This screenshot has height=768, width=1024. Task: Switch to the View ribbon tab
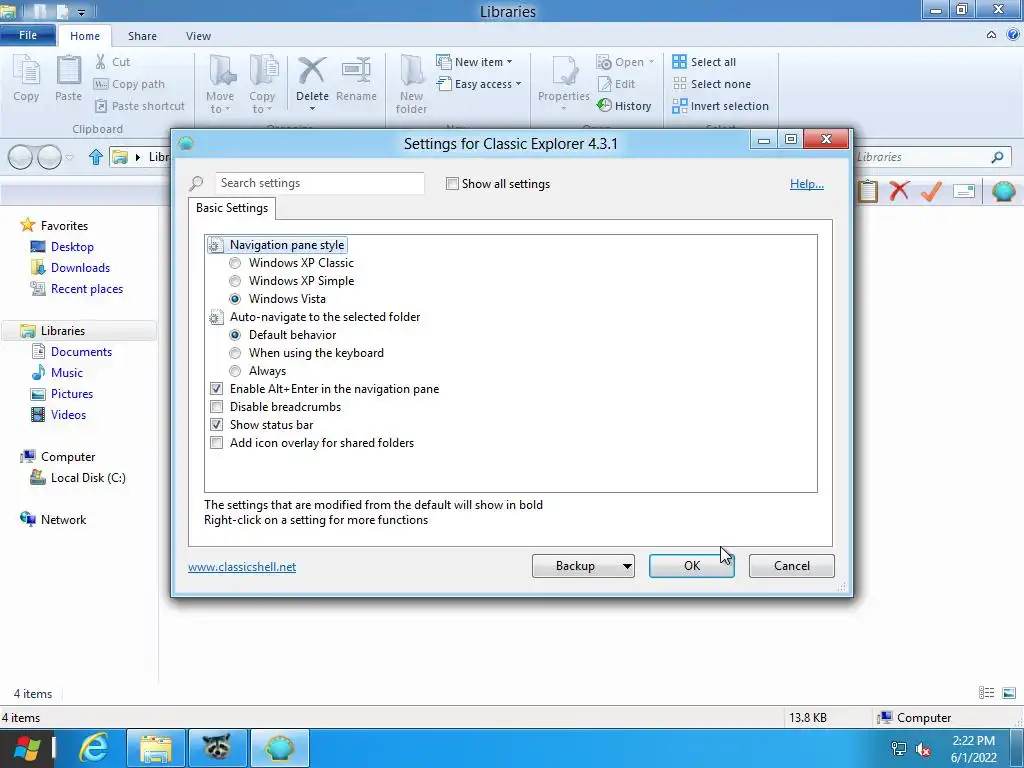pos(198,36)
